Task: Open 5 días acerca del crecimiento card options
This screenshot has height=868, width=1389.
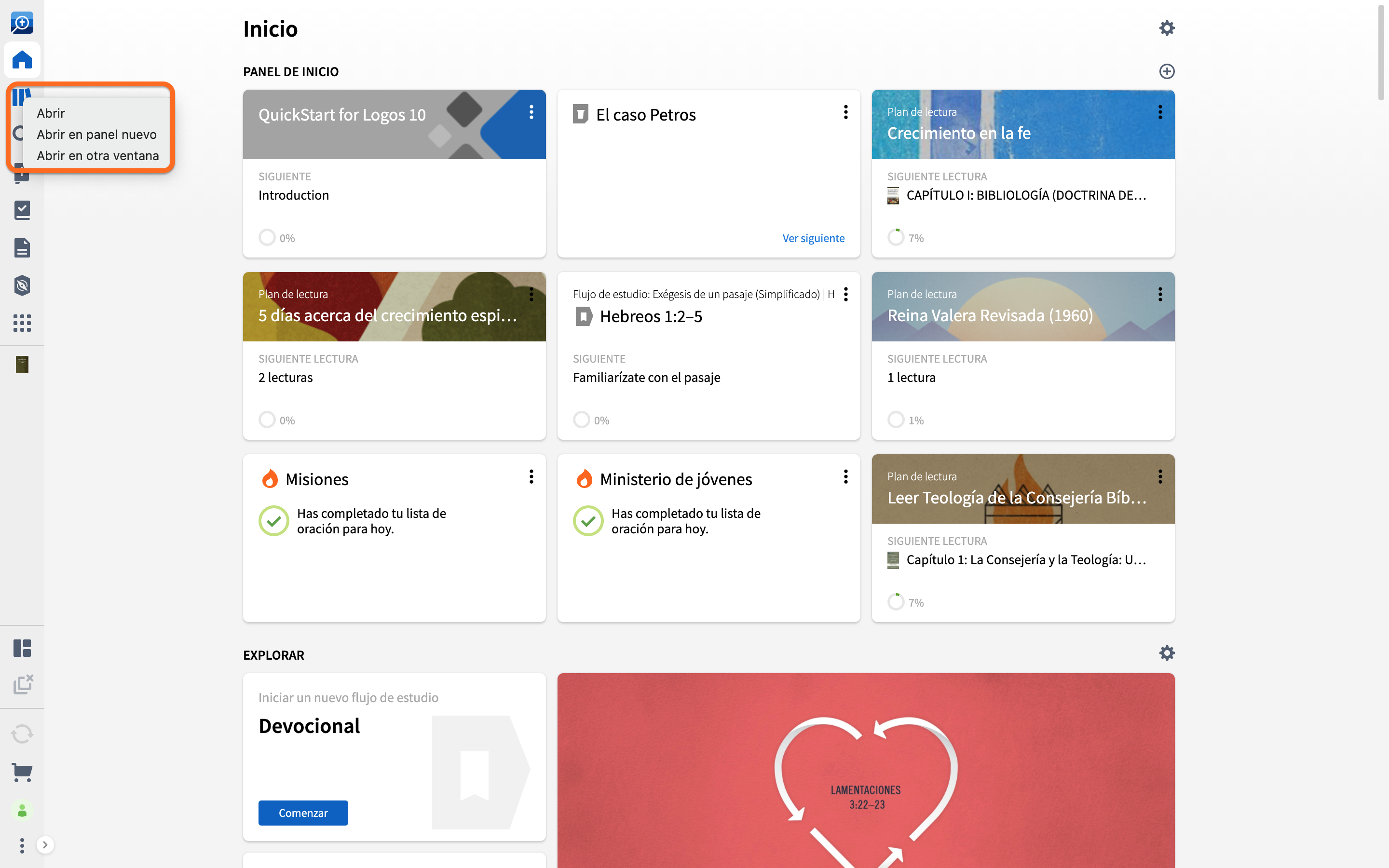Action: pos(531,295)
